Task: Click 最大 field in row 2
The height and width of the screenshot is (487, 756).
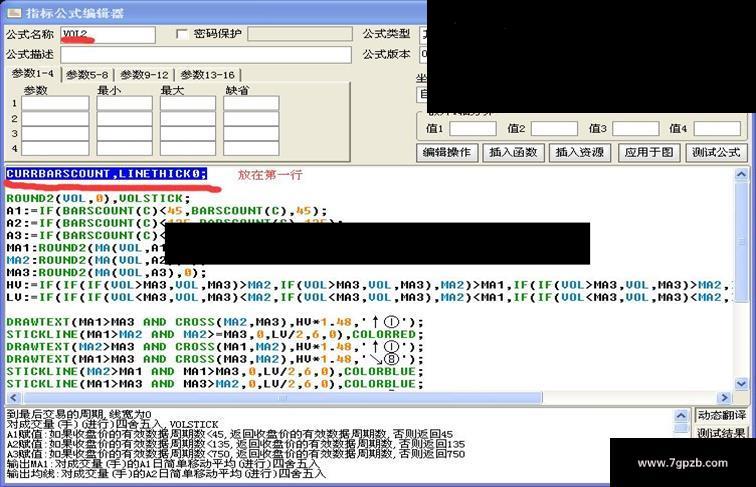Action: point(188,119)
